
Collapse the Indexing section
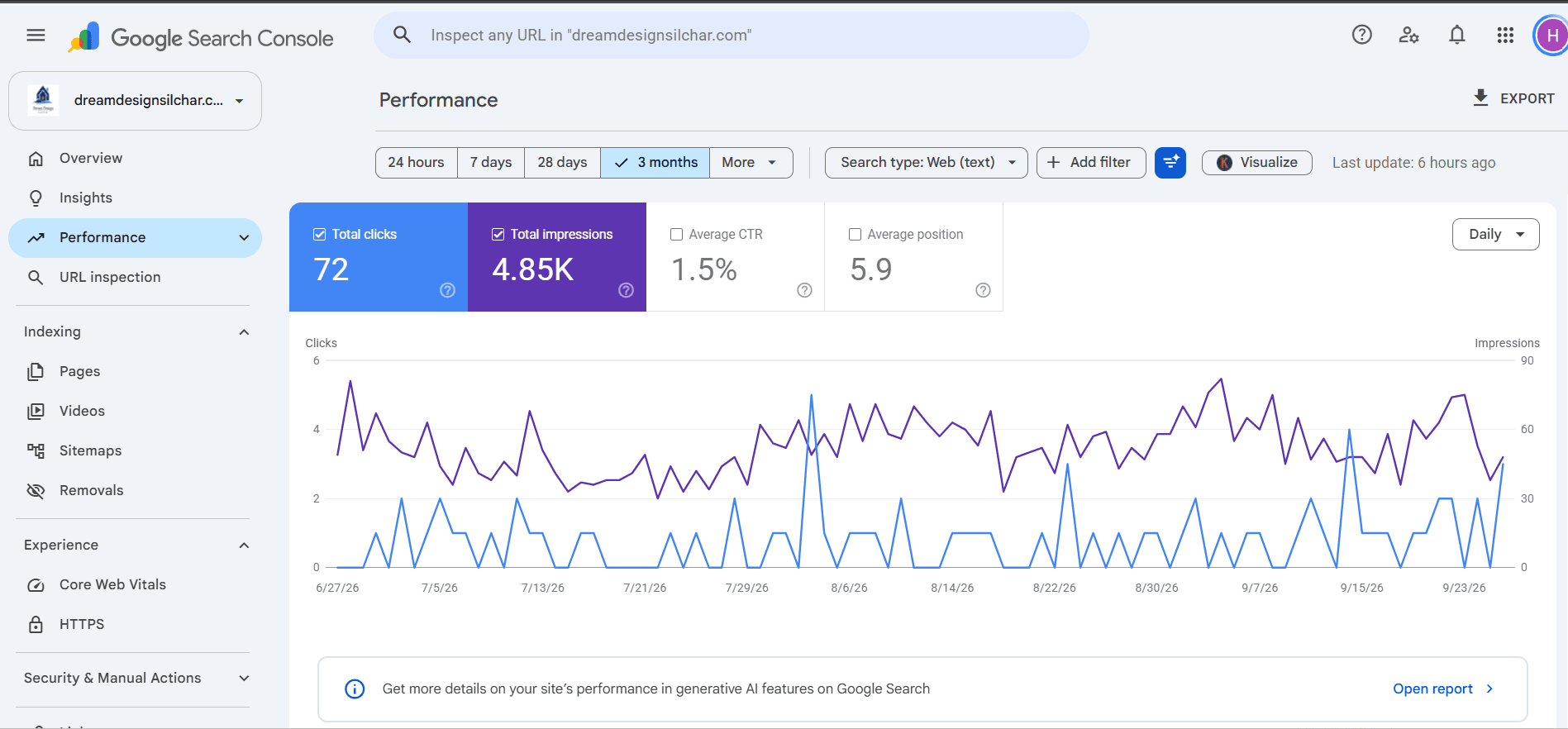point(244,332)
